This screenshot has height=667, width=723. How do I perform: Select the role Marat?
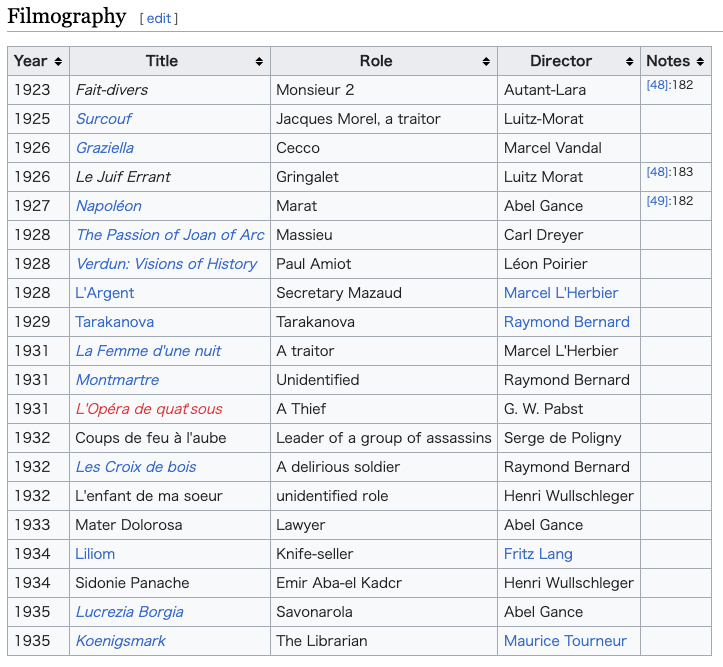point(296,206)
